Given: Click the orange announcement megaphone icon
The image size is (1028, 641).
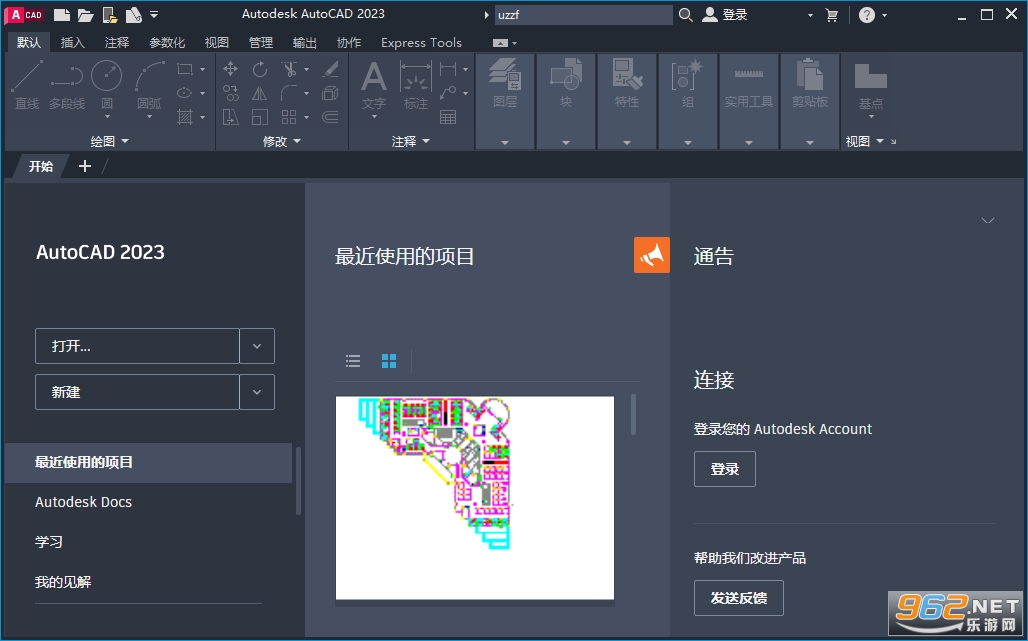Looking at the screenshot, I should click(x=652, y=255).
